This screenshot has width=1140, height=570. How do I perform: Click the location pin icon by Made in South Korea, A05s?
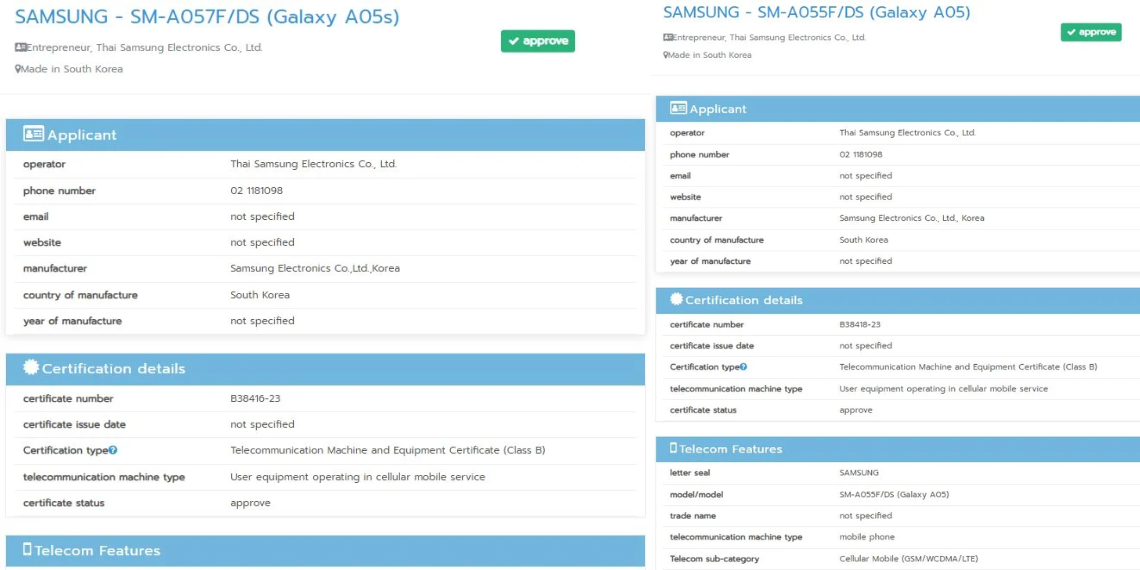(x=17, y=69)
